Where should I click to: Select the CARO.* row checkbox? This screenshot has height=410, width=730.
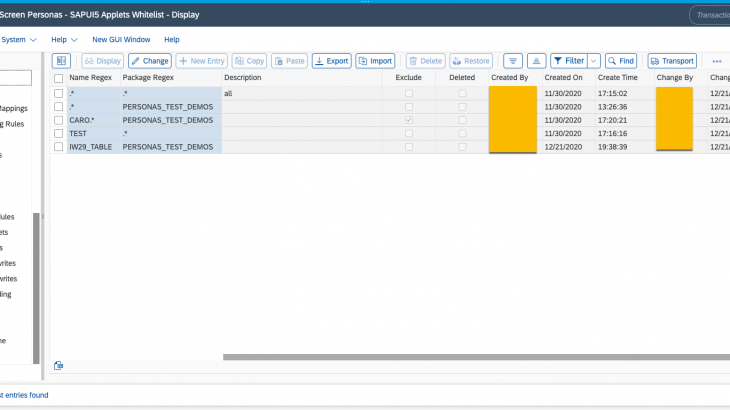pos(59,120)
